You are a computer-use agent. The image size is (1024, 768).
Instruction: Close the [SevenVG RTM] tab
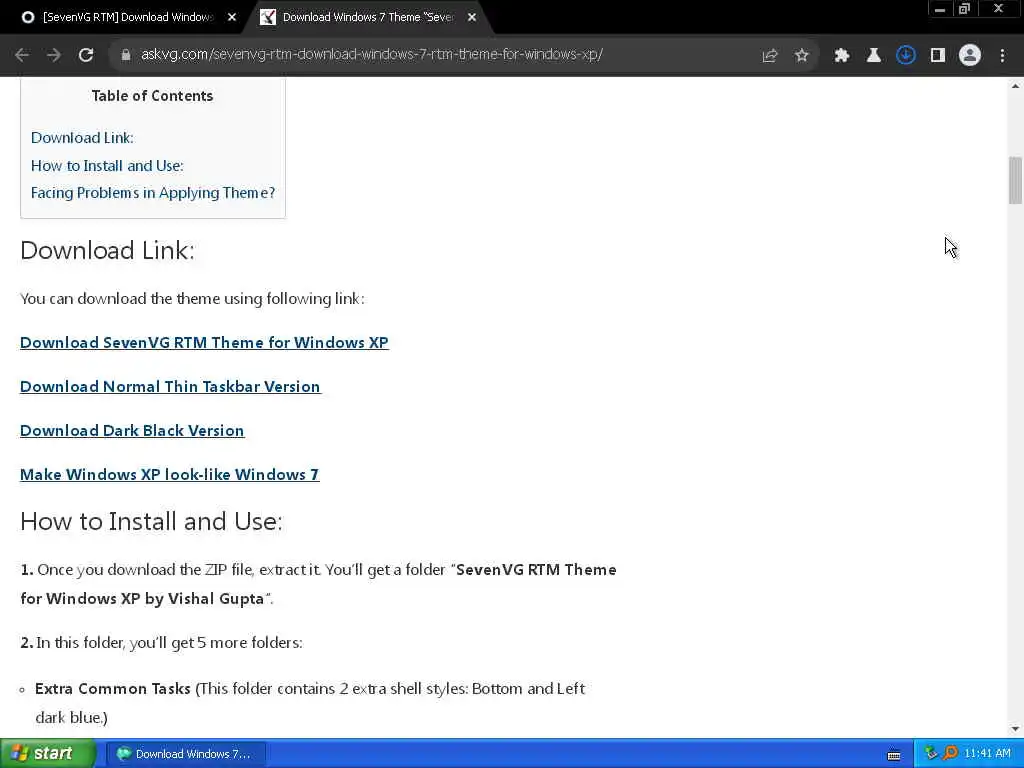(232, 18)
